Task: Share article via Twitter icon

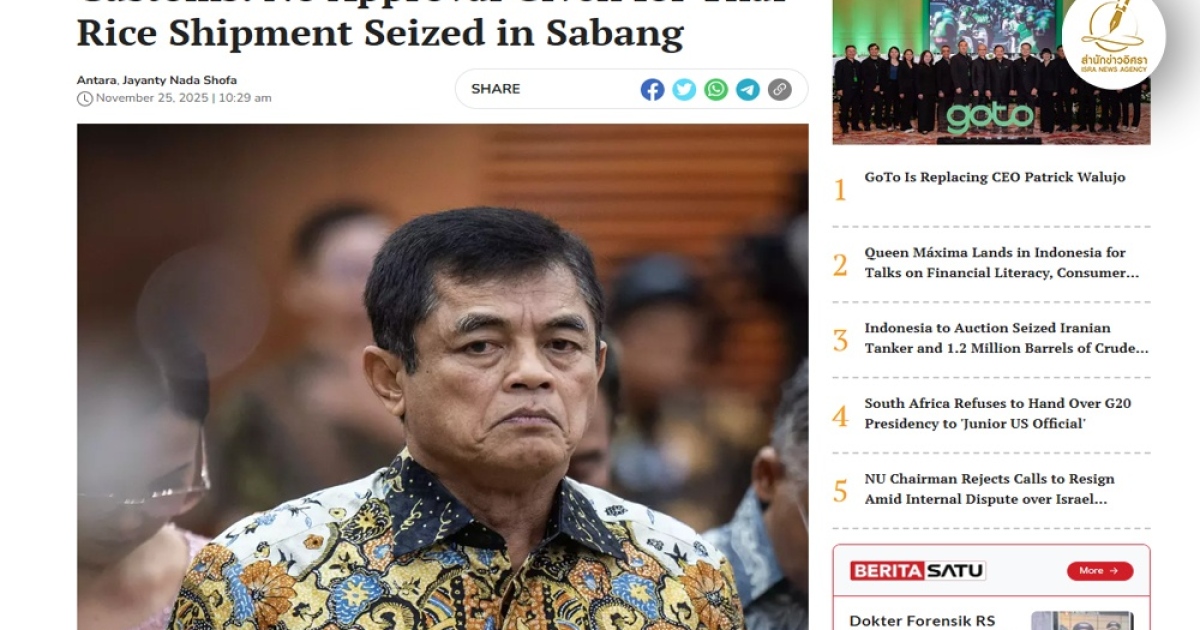Action: [684, 89]
